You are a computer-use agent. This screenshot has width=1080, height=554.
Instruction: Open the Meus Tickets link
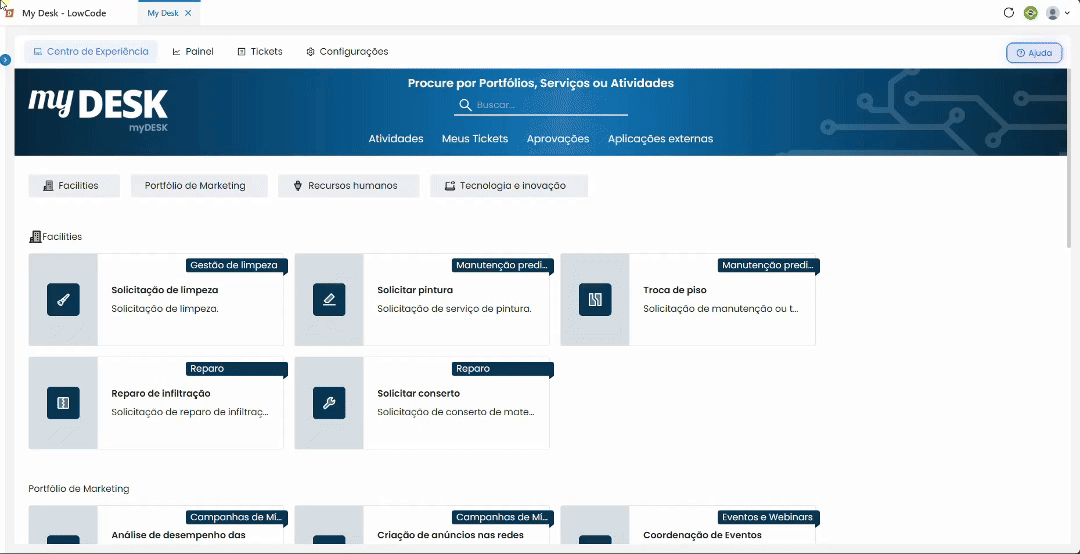click(x=475, y=138)
